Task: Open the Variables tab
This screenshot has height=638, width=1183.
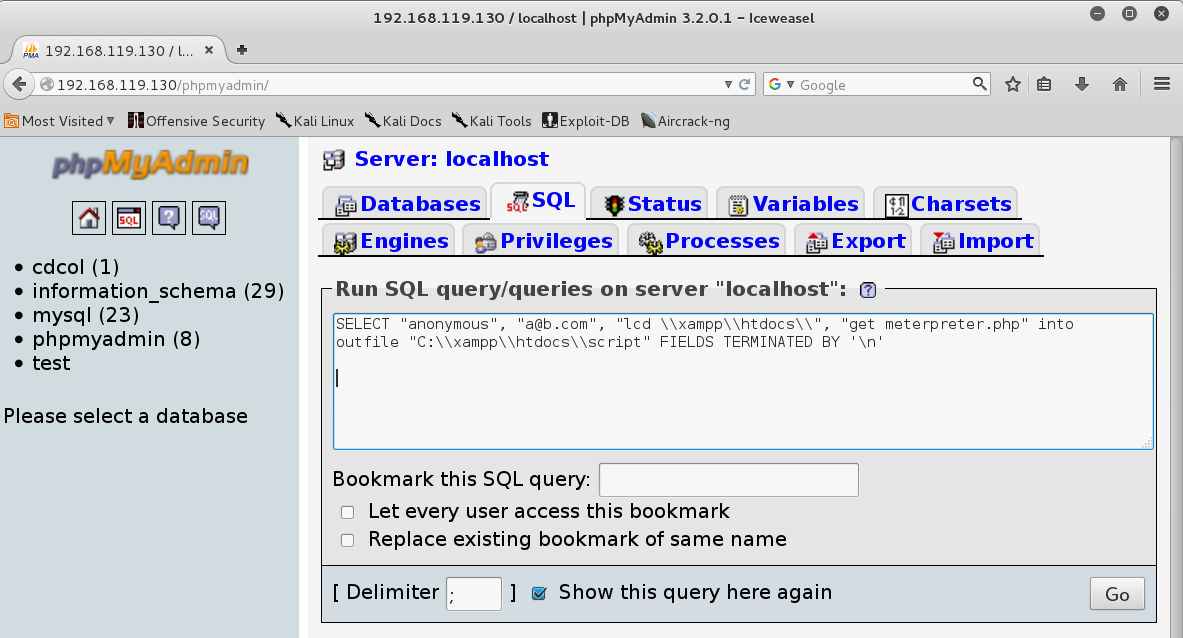Action: 790,204
